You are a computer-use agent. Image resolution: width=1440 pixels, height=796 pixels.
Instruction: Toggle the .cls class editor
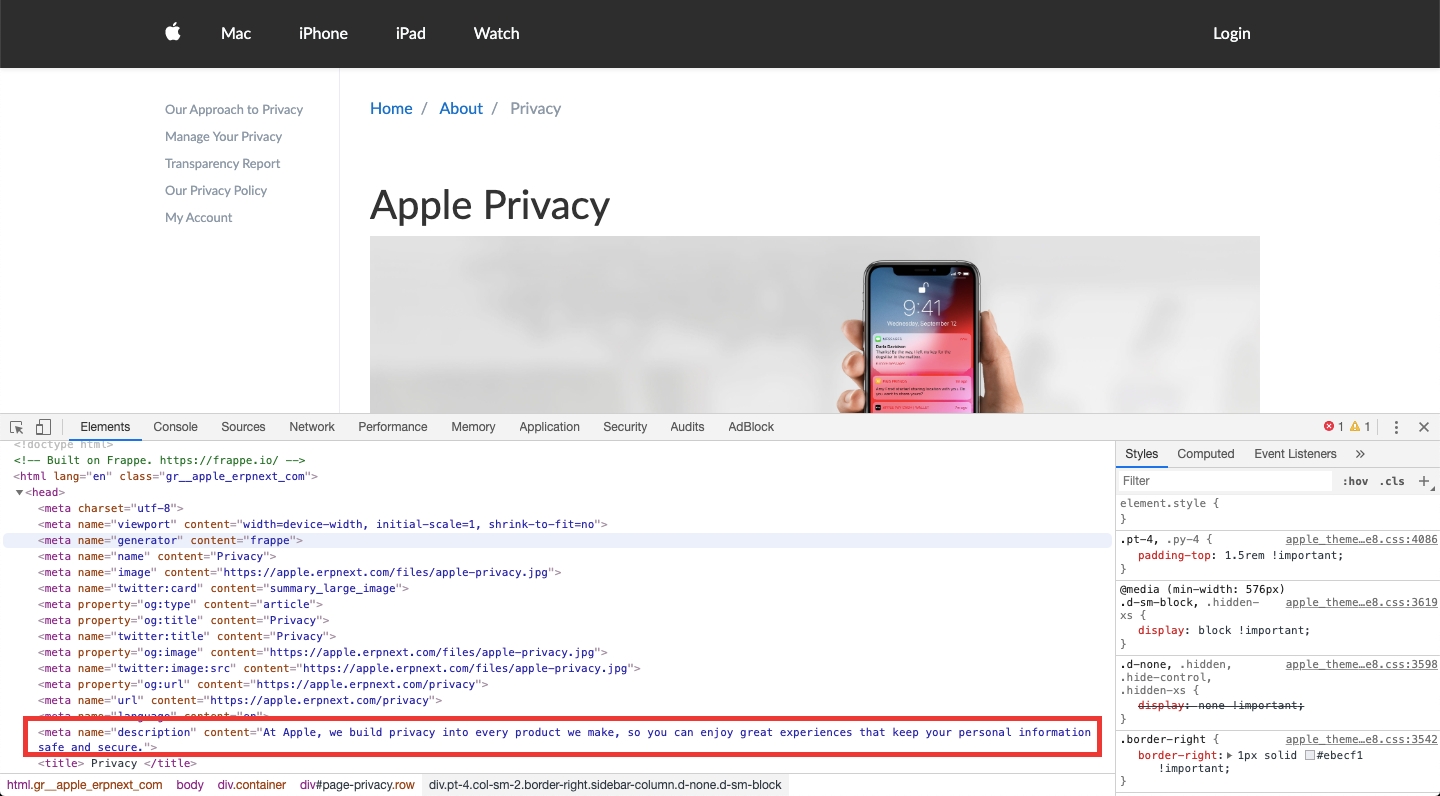coord(1392,481)
